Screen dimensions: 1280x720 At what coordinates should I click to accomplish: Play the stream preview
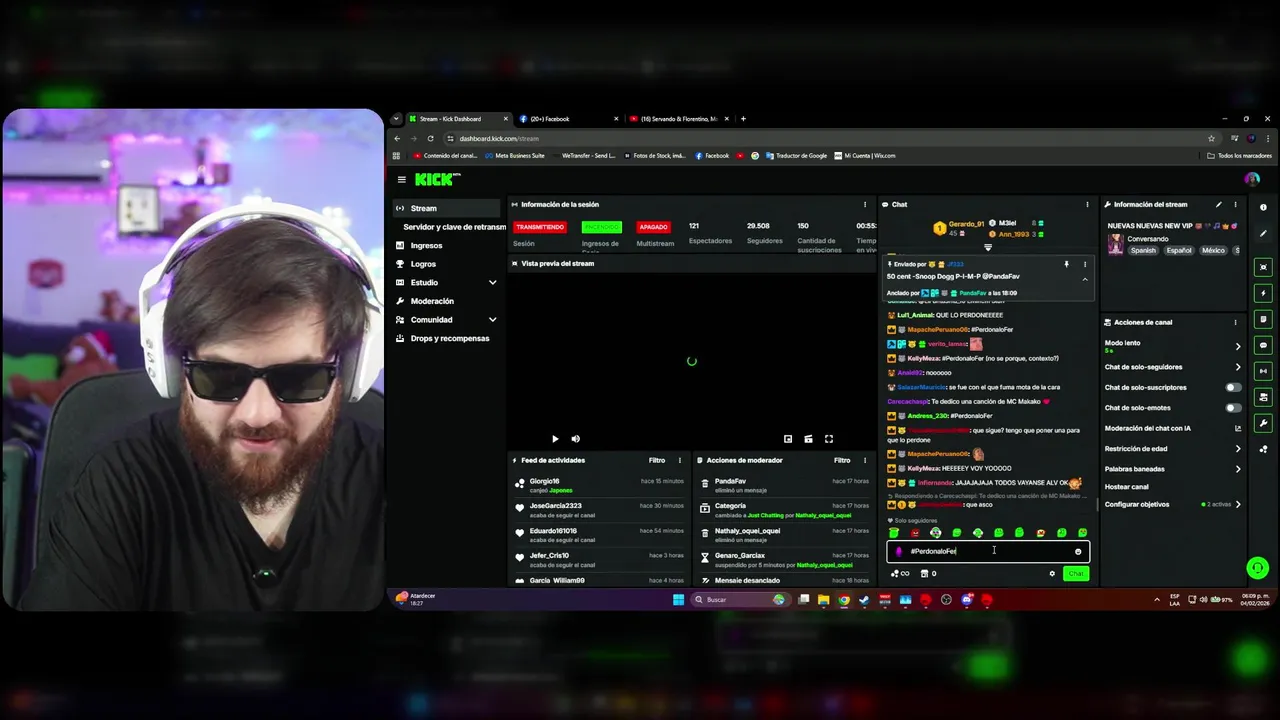coord(555,439)
